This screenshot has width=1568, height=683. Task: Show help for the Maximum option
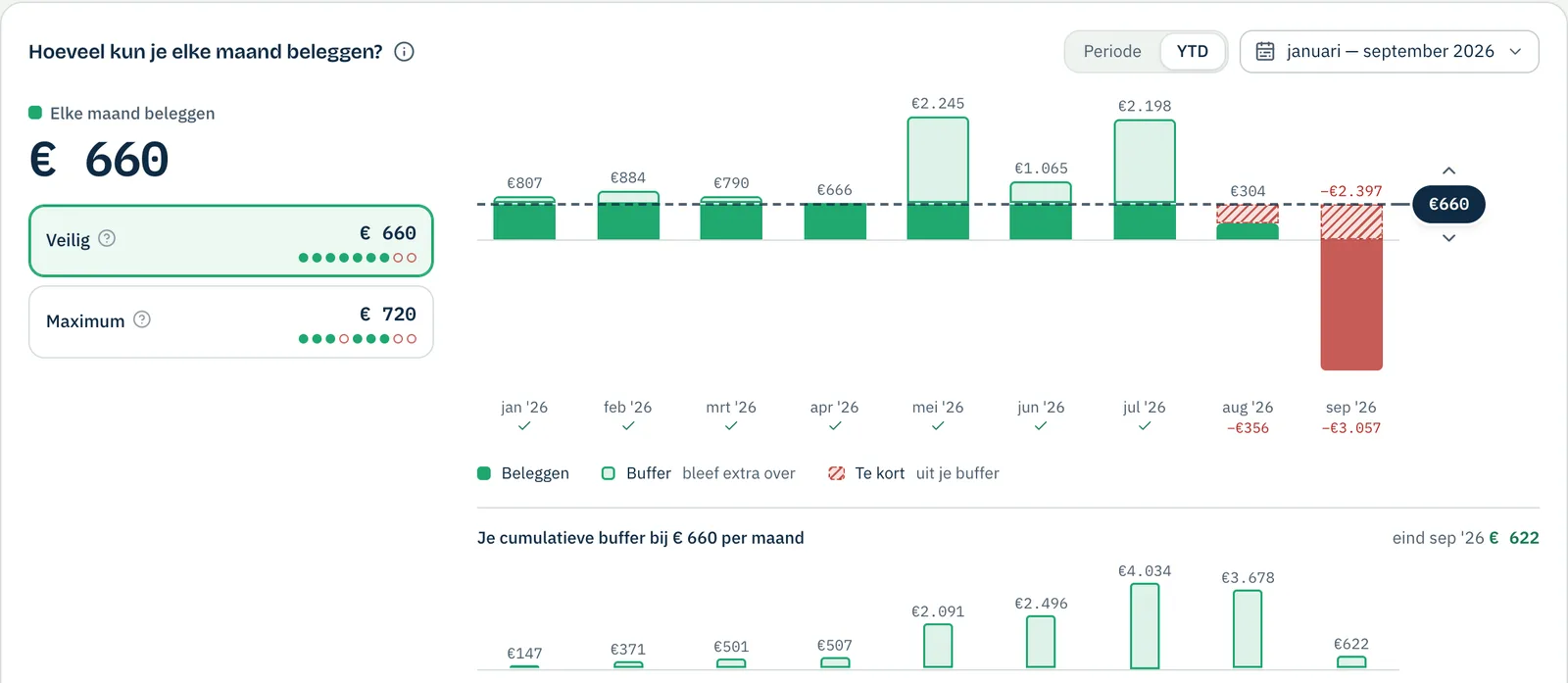click(x=142, y=319)
